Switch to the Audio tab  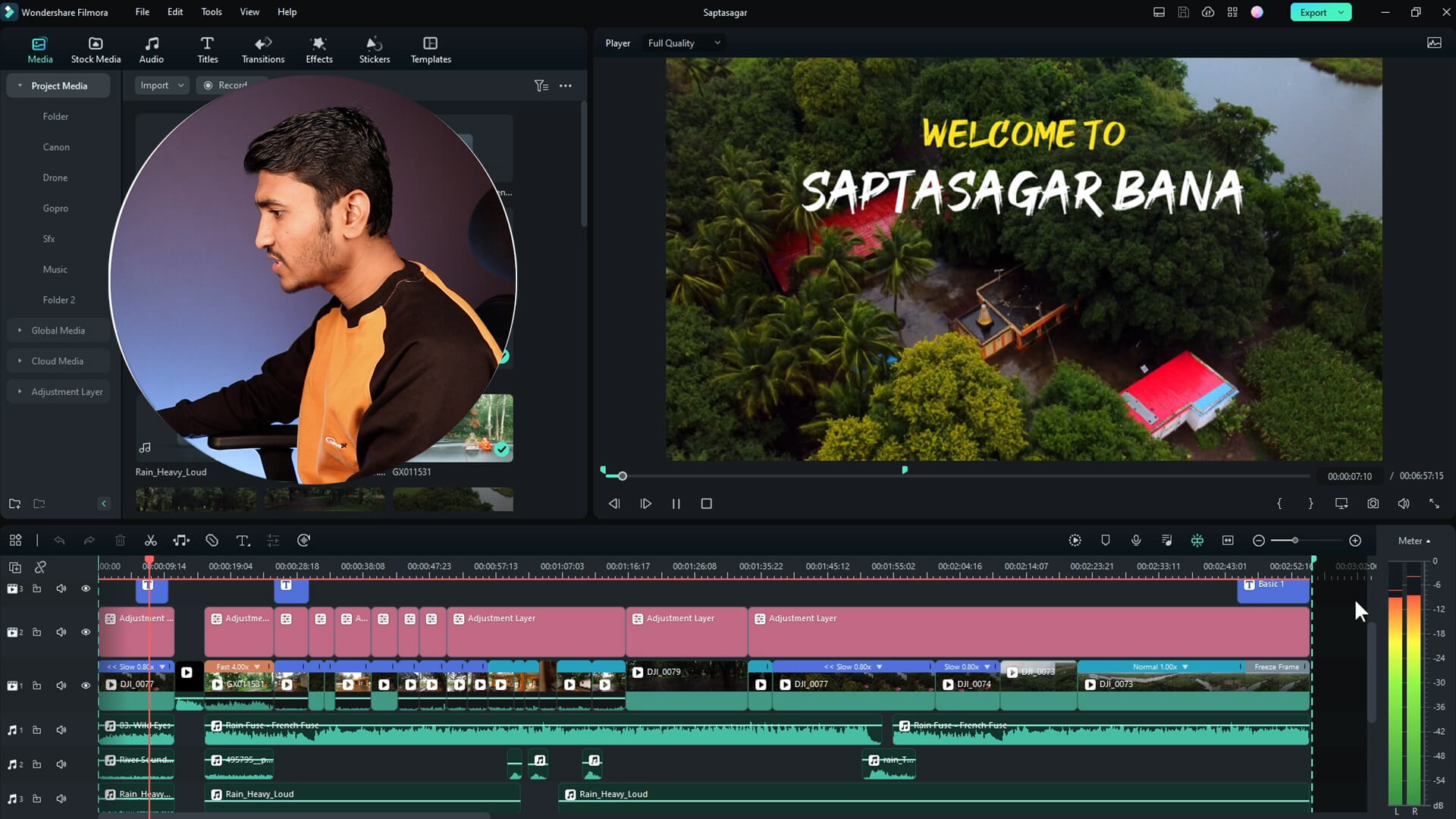tap(152, 50)
